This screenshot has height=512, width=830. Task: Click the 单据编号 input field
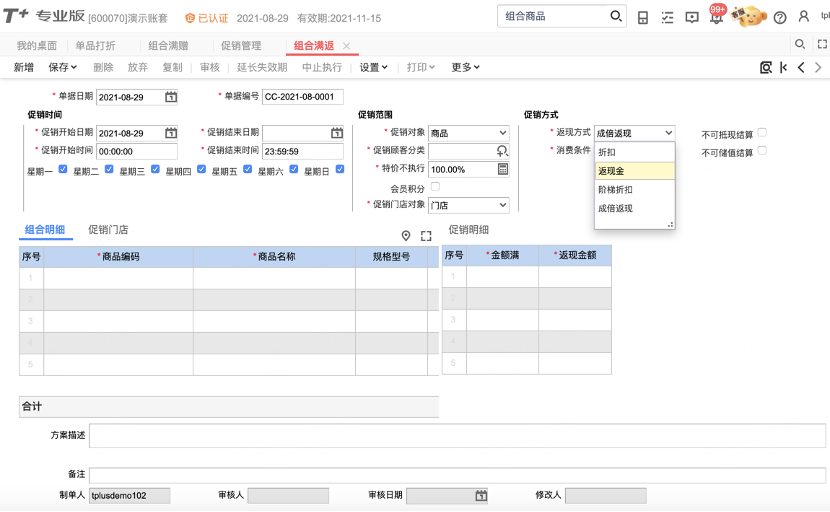tap(303, 97)
